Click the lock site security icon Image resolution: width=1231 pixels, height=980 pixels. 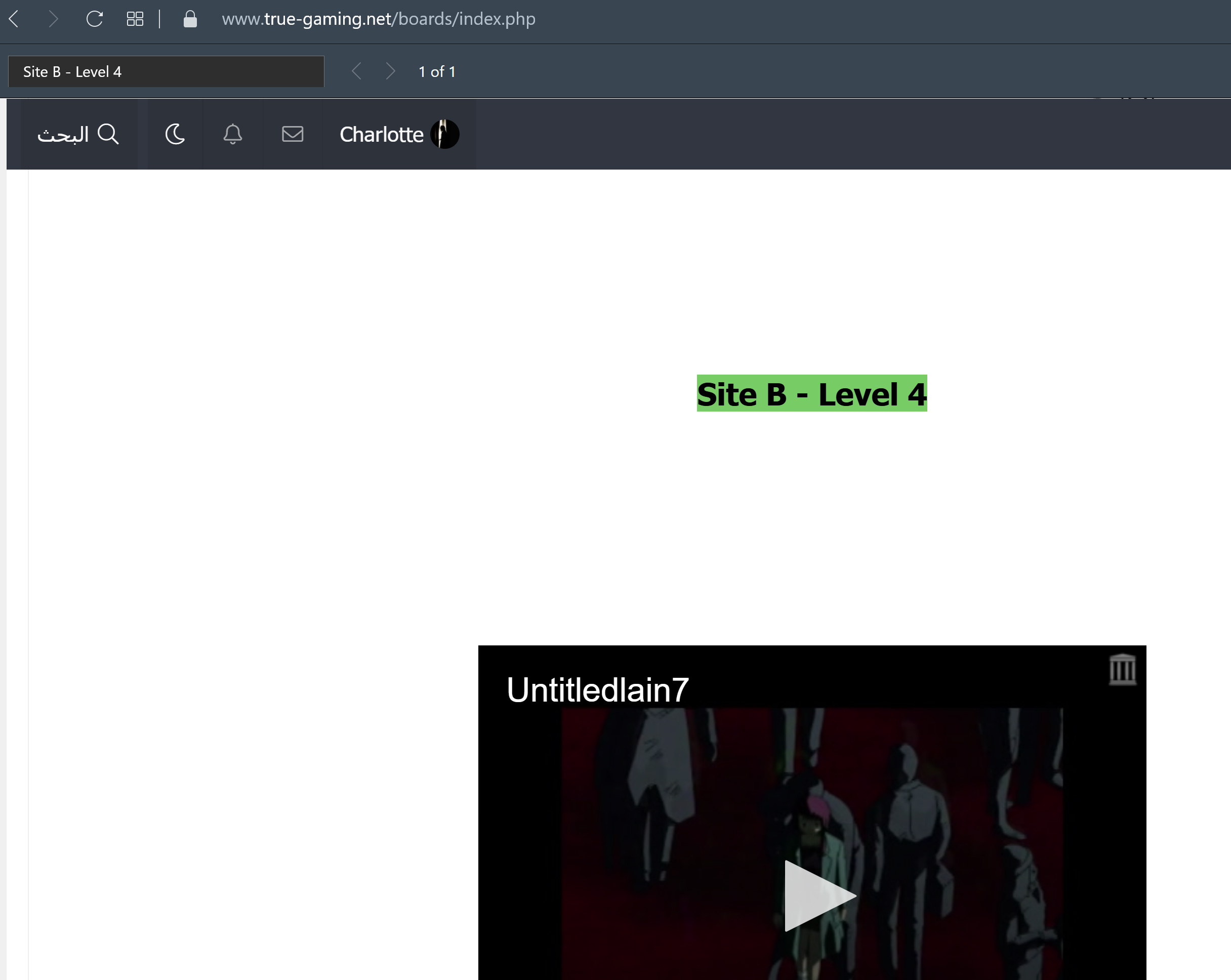click(x=190, y=19)
